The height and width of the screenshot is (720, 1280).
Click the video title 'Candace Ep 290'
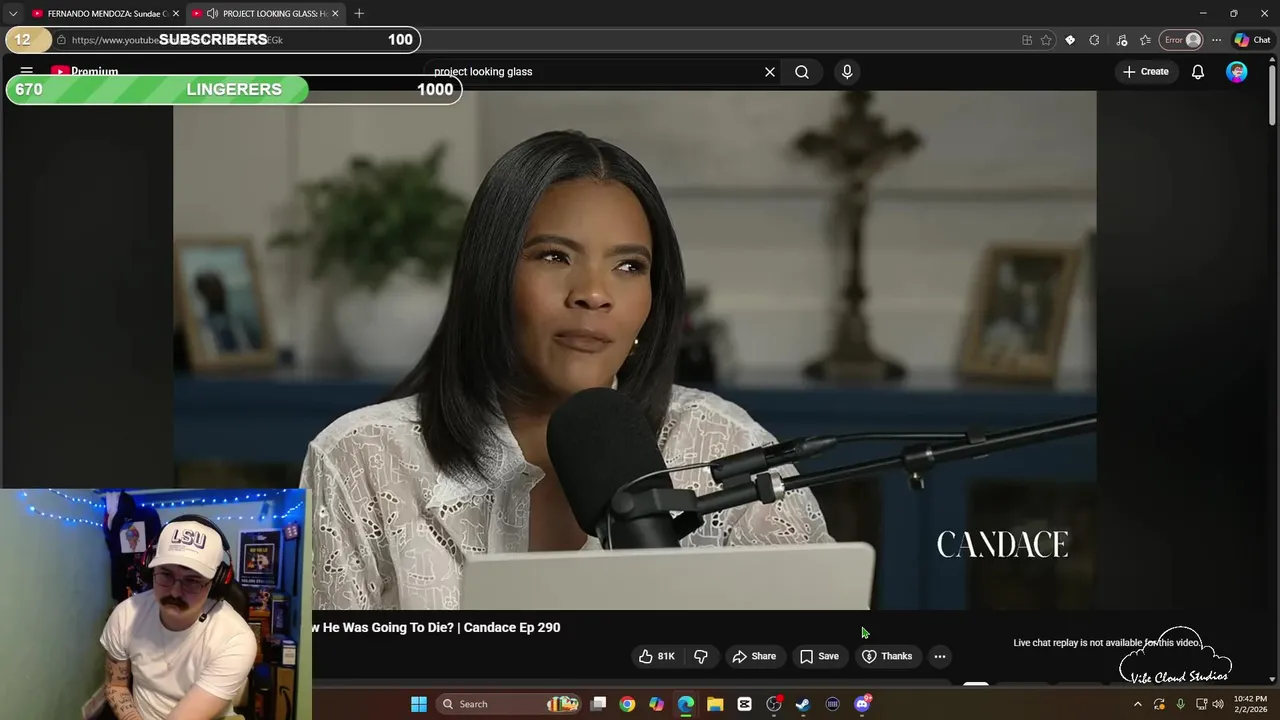511,627
